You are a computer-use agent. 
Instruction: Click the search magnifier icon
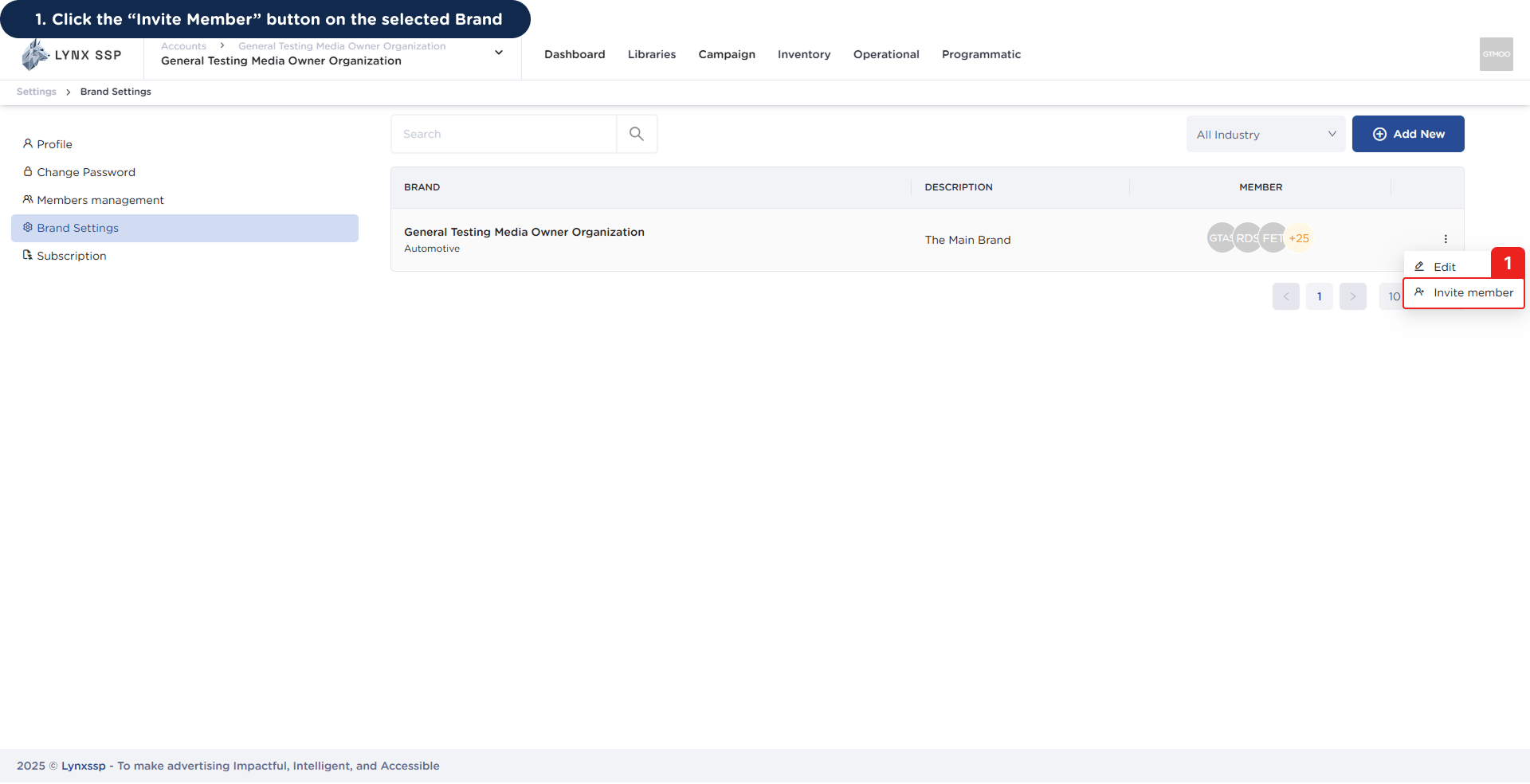[637, 134]
